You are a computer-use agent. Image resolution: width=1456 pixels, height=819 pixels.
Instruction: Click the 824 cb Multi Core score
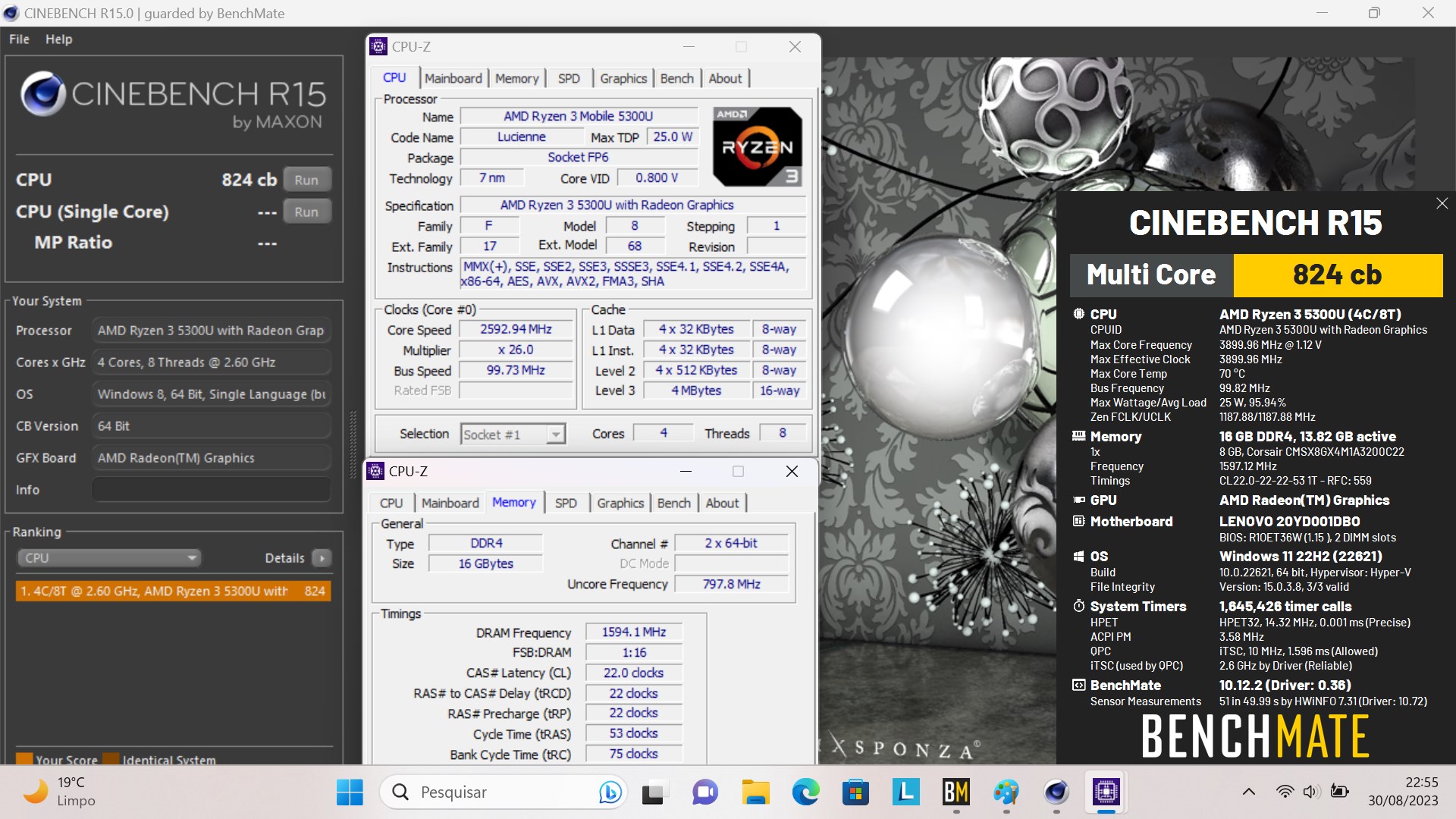[1338, 275]
